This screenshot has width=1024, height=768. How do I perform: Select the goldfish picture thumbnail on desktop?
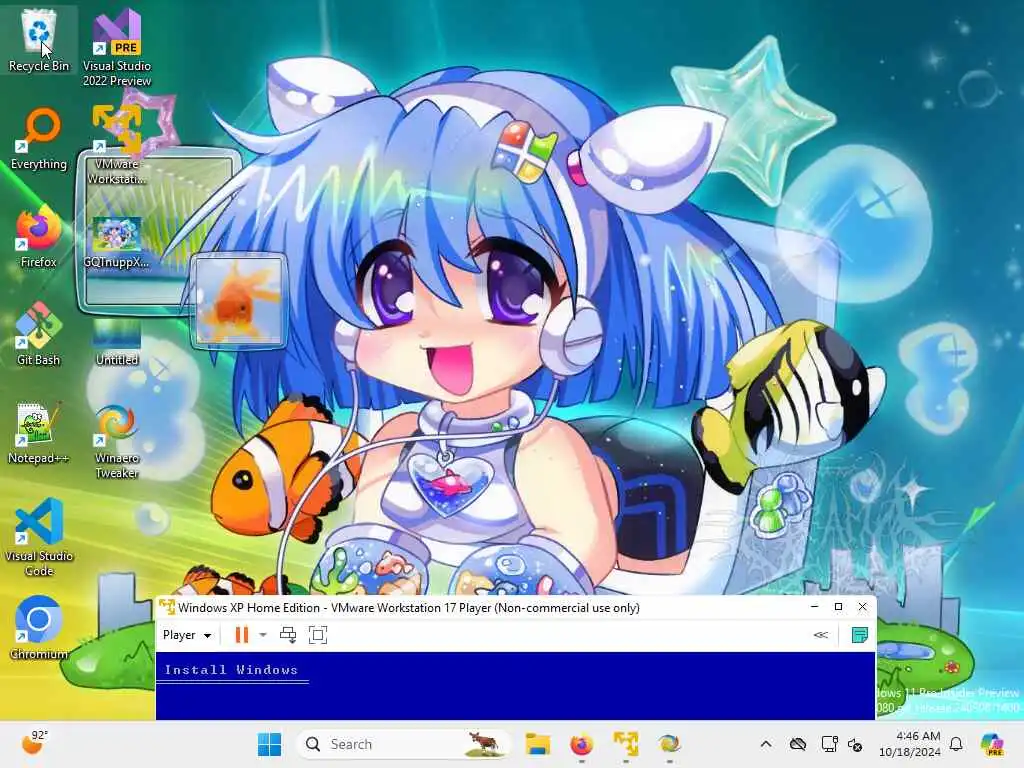click(x=238, y=300)
